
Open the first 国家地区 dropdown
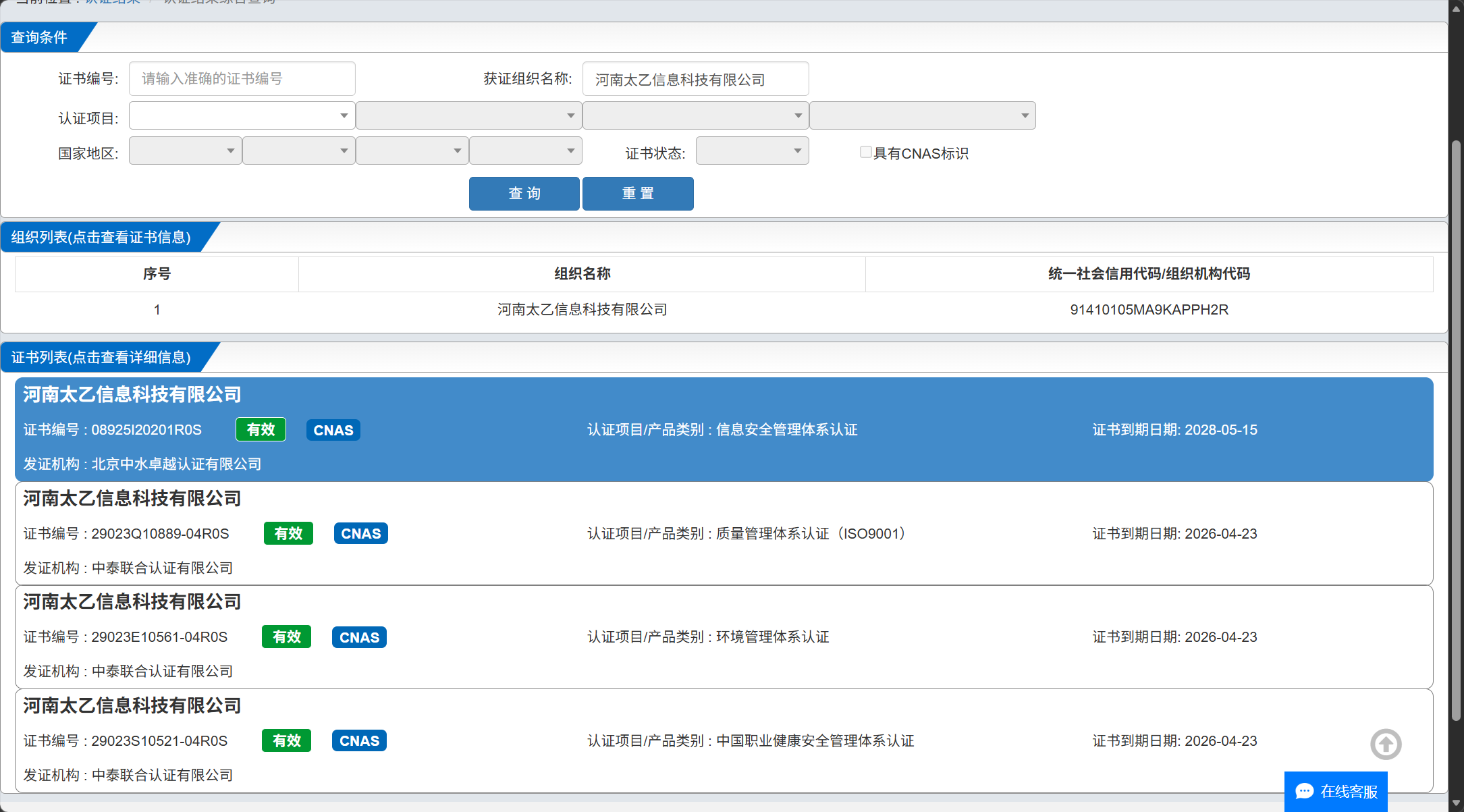click(185, 151)
